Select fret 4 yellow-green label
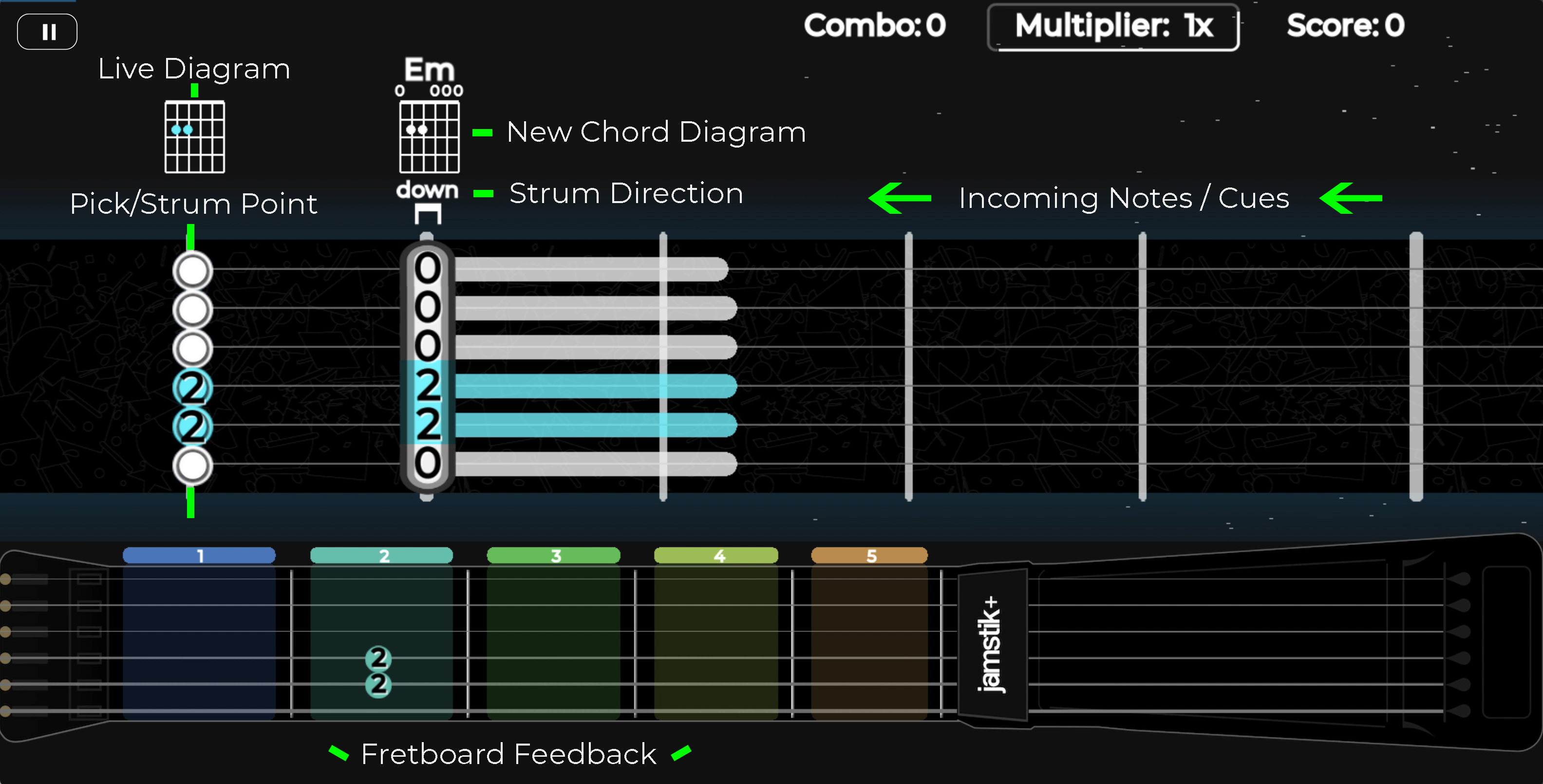The image size is (1543, 784). (716, 556)
